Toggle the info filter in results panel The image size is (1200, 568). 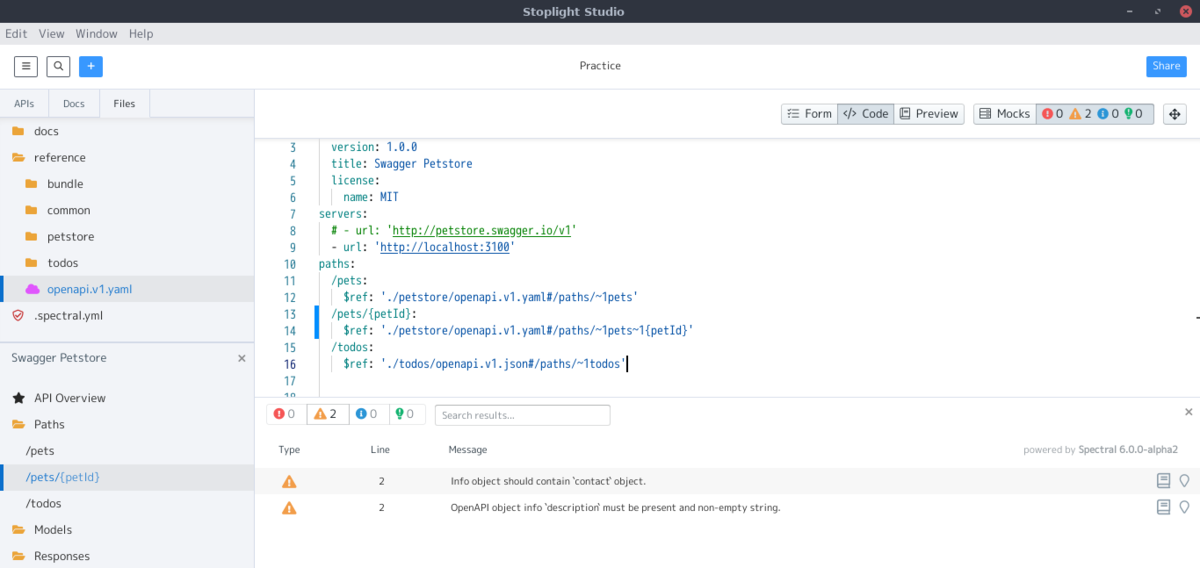(x=367, y=414)
